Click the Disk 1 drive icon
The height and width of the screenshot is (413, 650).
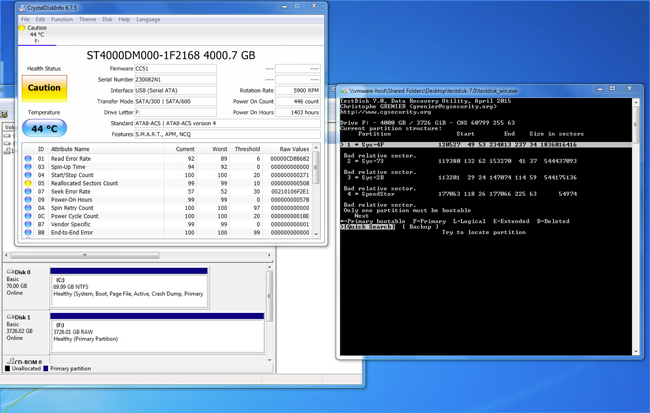pyautogui.click(x=10, y=318)
